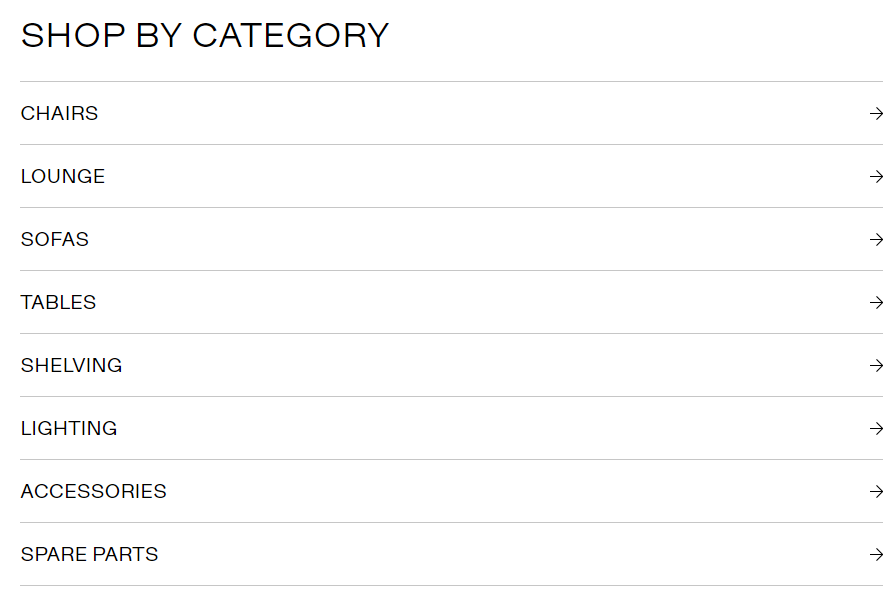The height and width of the screenshot is (604, 895).
Task: Click the Shop By Category heading
Action: [204, 36]
